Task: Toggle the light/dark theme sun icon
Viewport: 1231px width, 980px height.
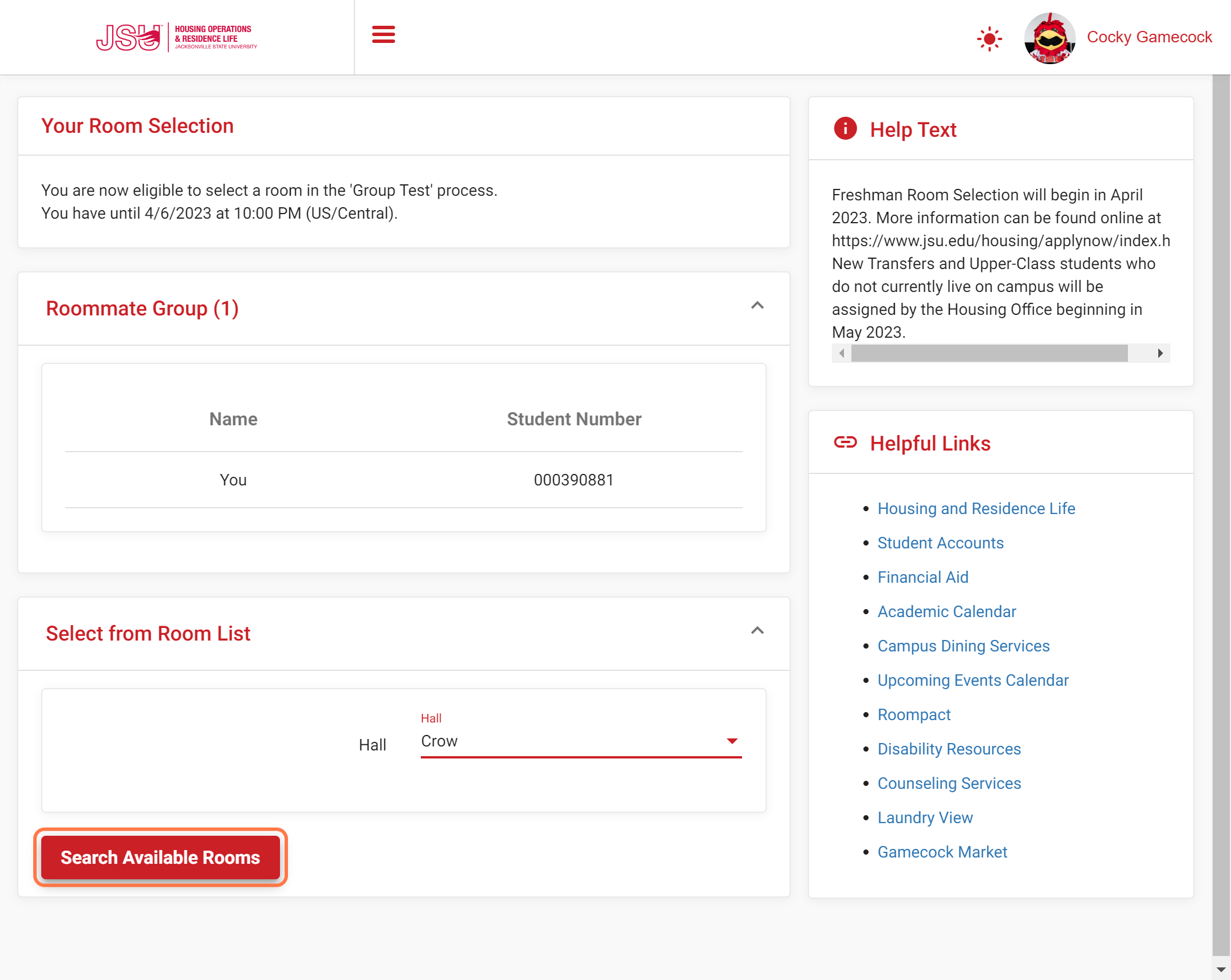Action: [989, 39]
